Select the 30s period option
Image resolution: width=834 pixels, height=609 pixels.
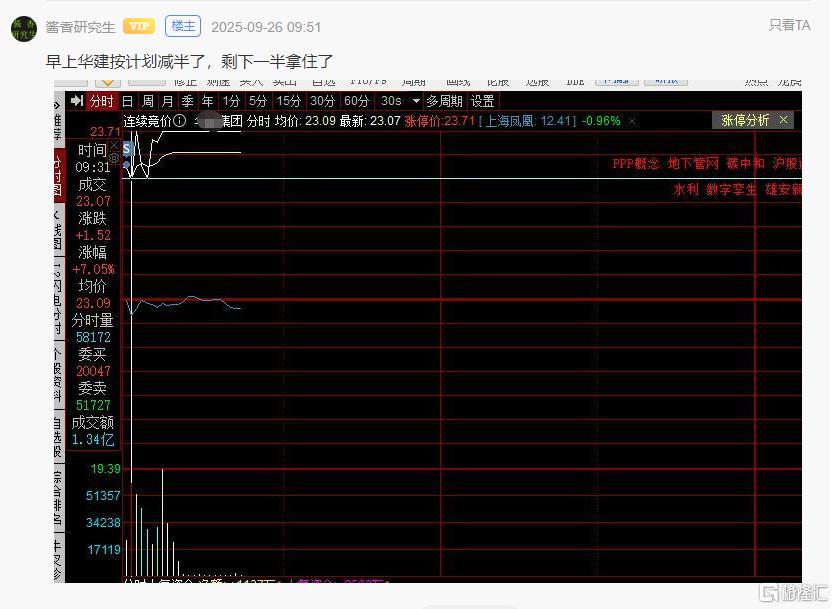click(x=391, y=101)
